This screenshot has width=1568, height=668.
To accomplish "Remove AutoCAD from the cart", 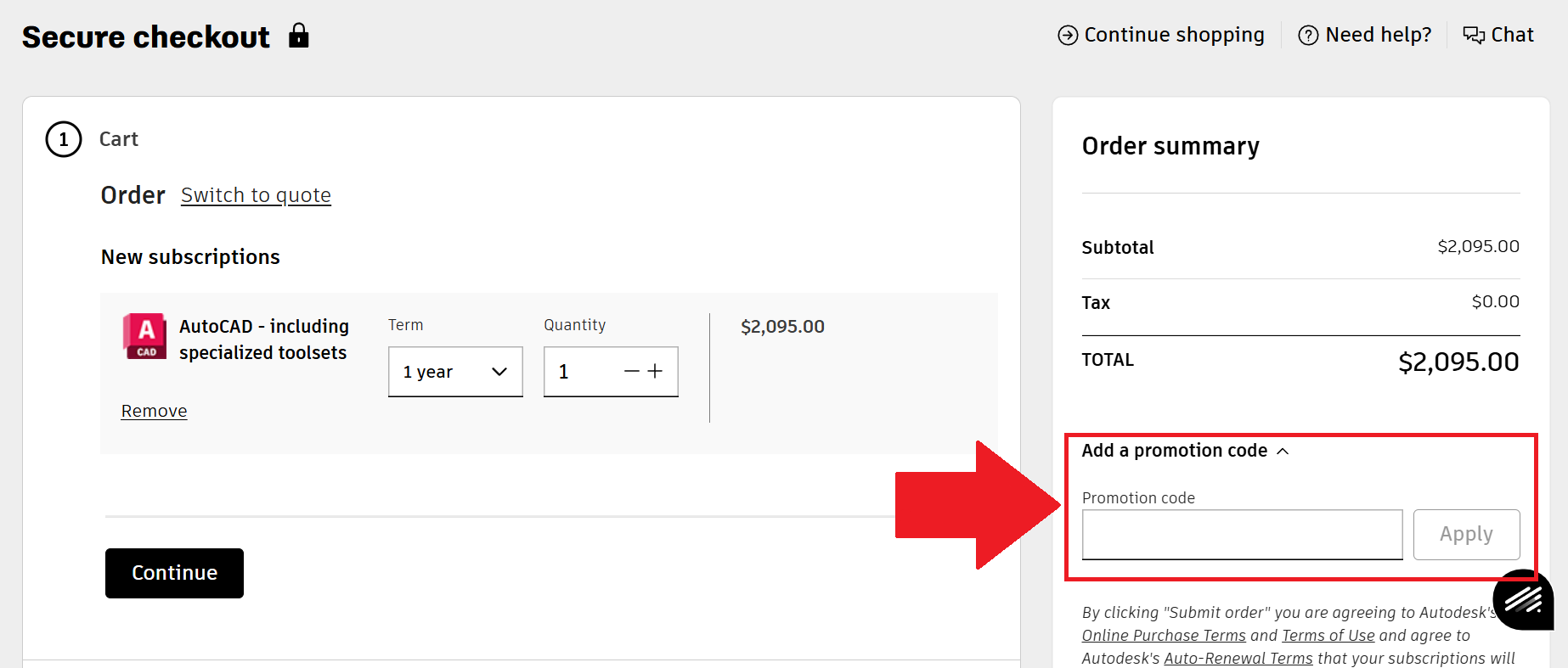I will point(154,411).
